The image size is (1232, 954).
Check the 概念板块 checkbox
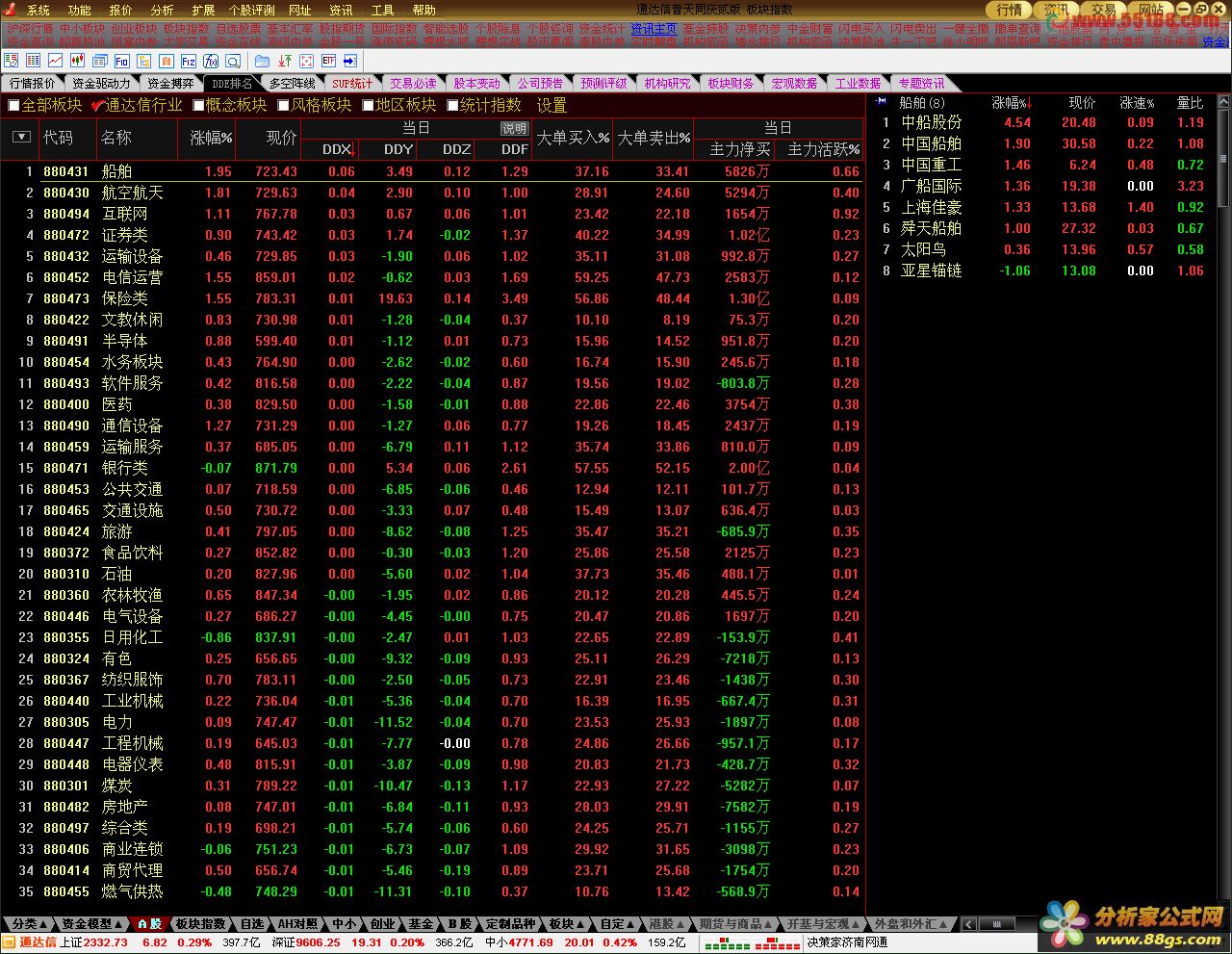point(198,105)
